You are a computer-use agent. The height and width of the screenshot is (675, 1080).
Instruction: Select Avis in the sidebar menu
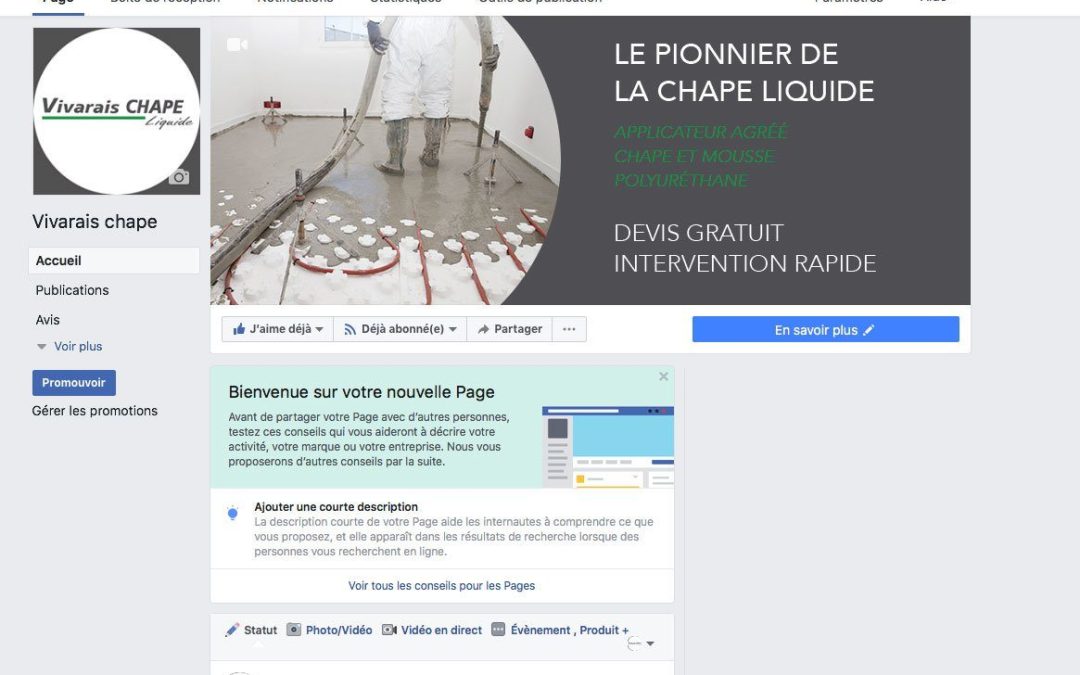[x=48, y=320]
